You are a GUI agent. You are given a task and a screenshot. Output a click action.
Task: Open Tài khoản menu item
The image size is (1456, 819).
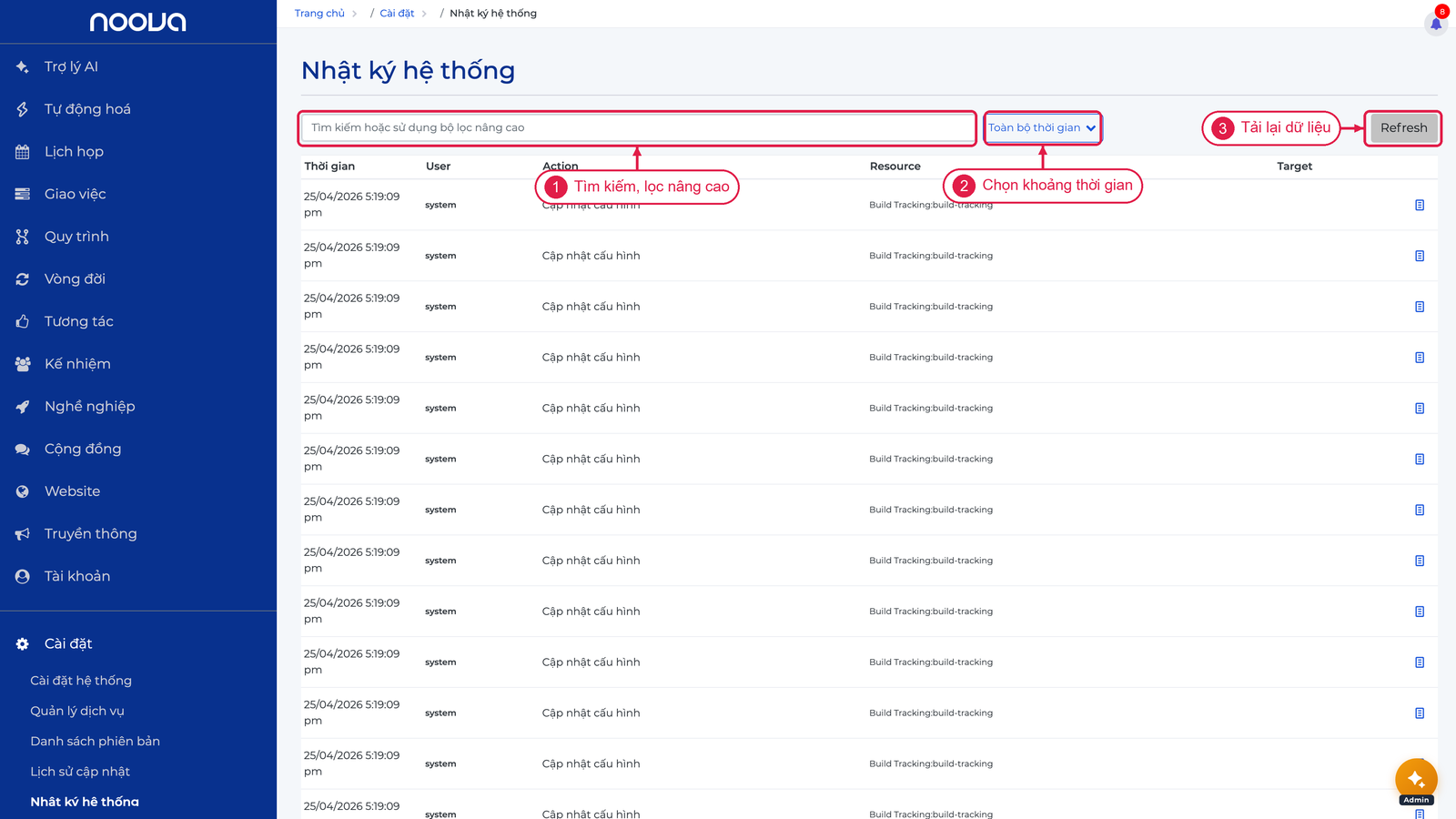(76, 576)
